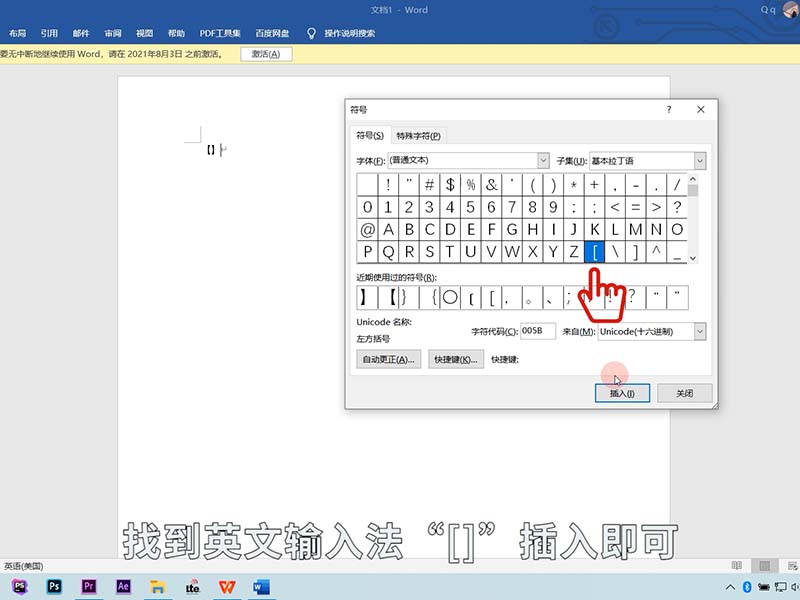Image resolution: width=800 pixels, height=600 pixels.
Task: Select the ] symbol in the grid
Action: (x=636, y=252)
